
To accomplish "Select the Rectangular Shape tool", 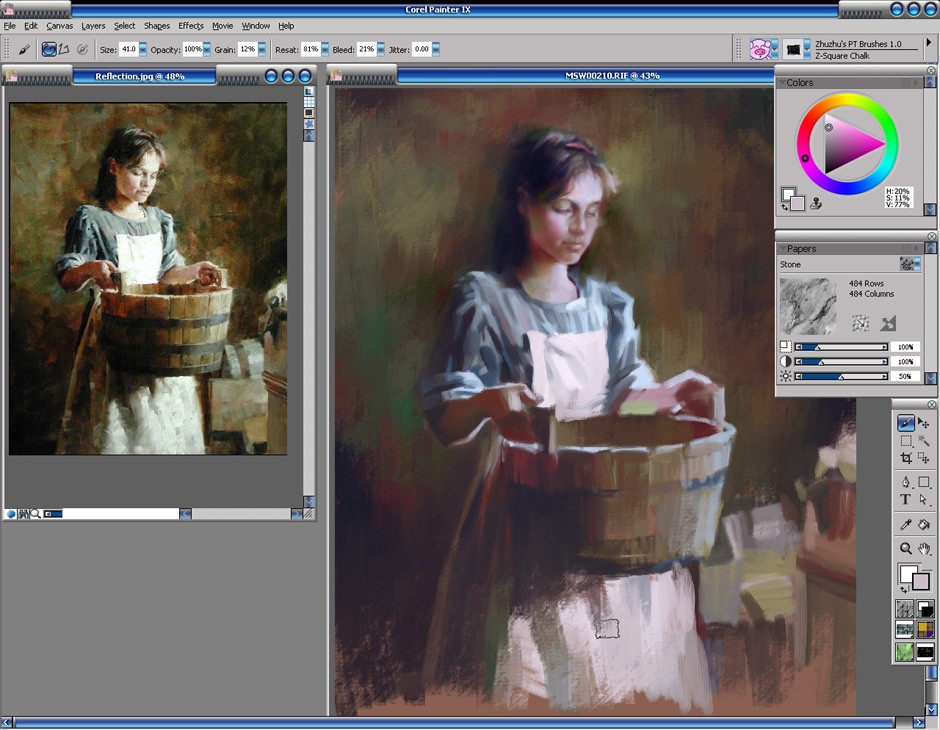I will [x=923, y=482].
